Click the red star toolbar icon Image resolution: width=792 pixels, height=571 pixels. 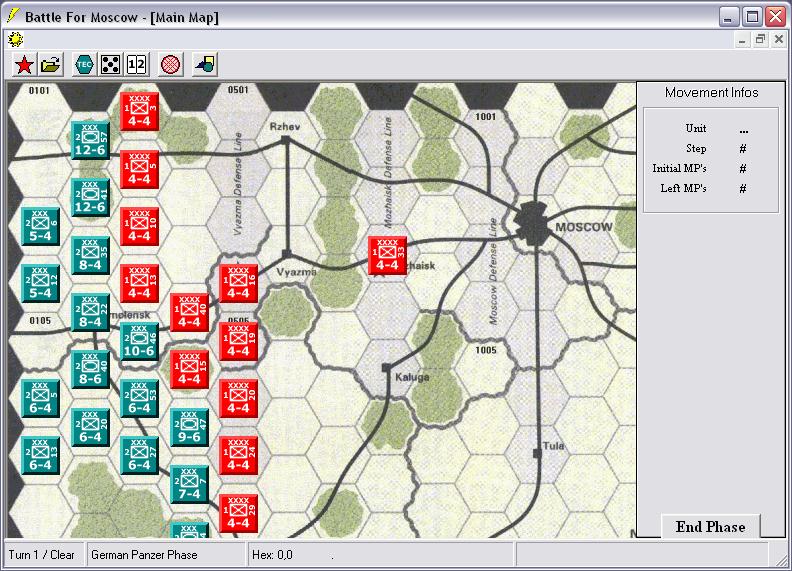tap(24, 65)
